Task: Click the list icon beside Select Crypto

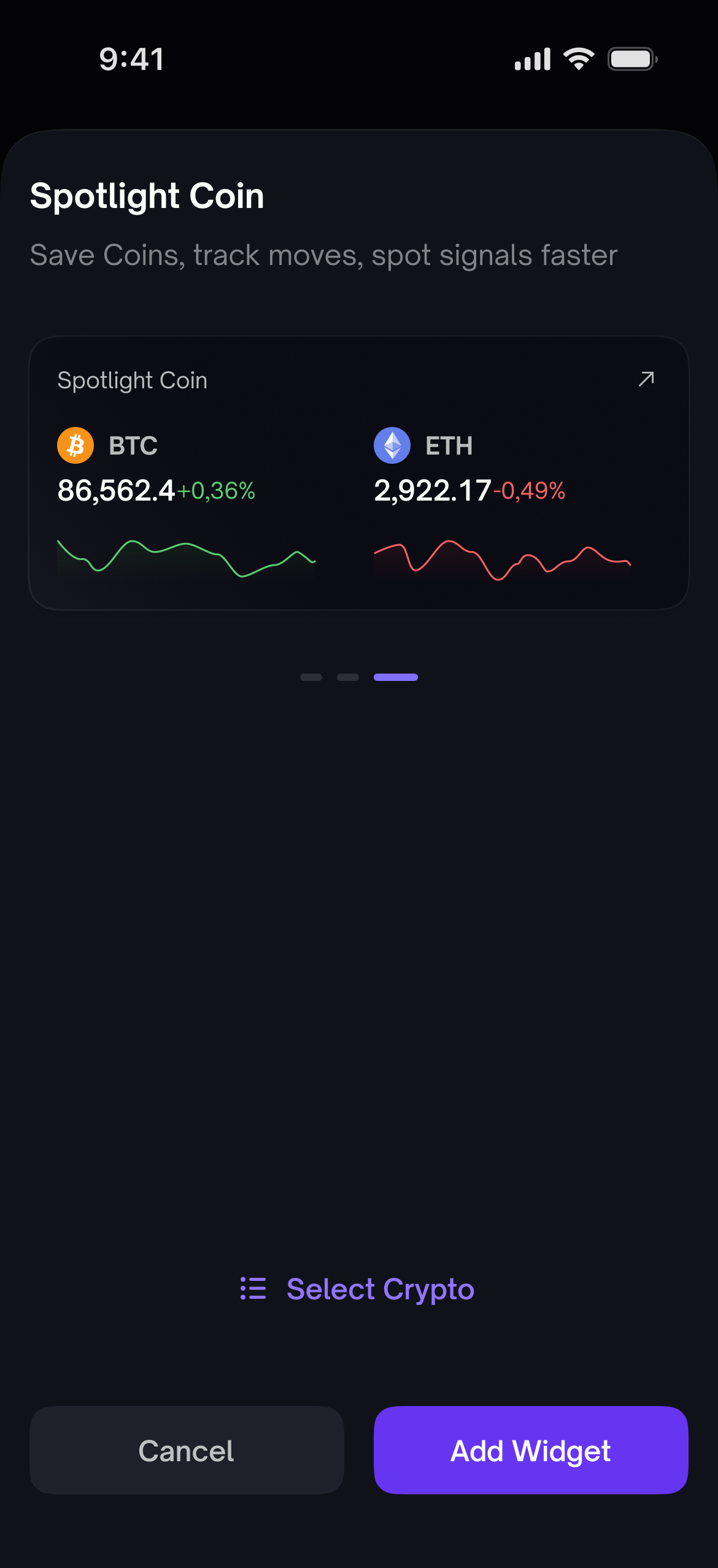Action: pyautogui.click(x=253, y=1288)
